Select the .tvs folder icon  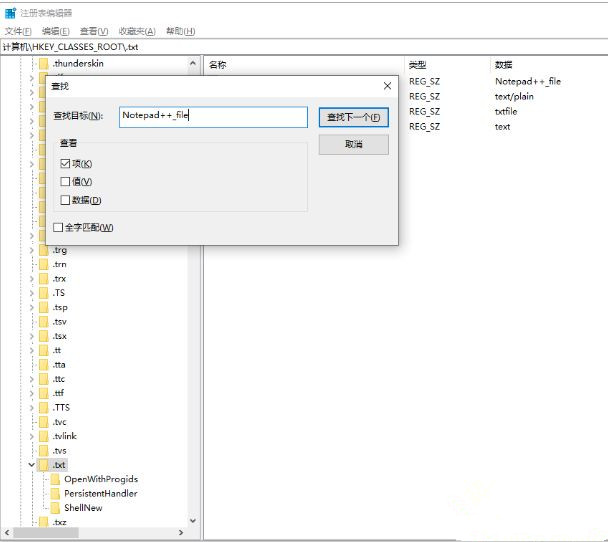[x=44, y=451]
